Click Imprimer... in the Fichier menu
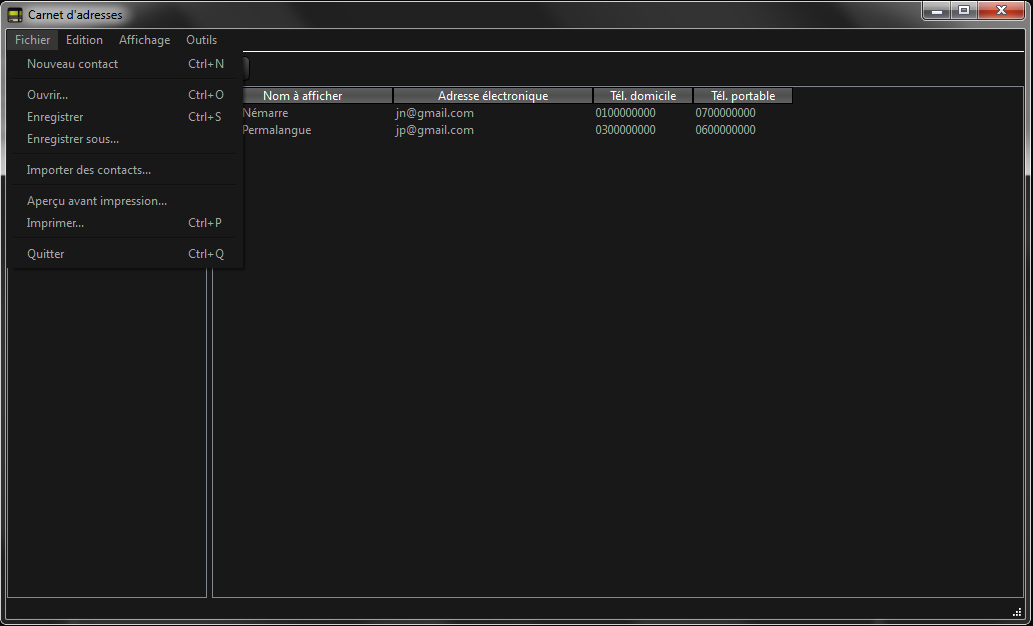 55,223
